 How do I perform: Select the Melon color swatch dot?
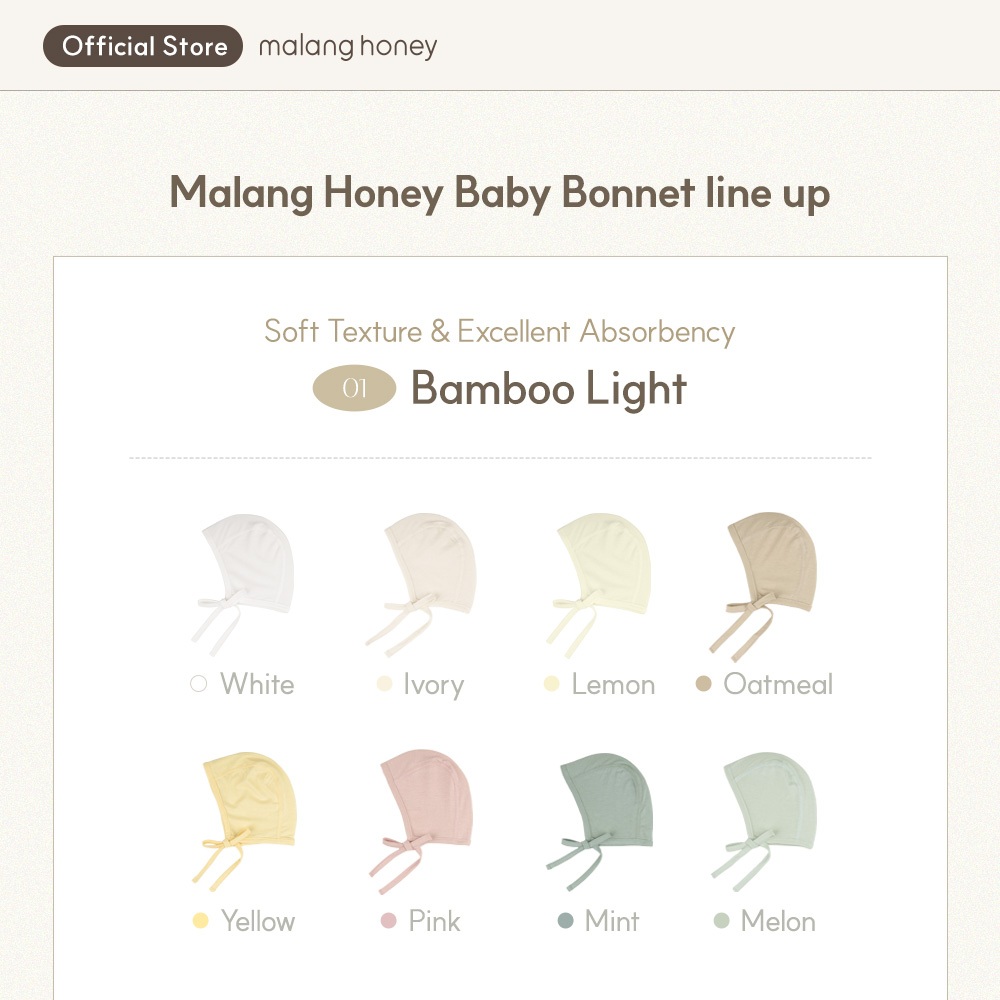pos(721,920)
